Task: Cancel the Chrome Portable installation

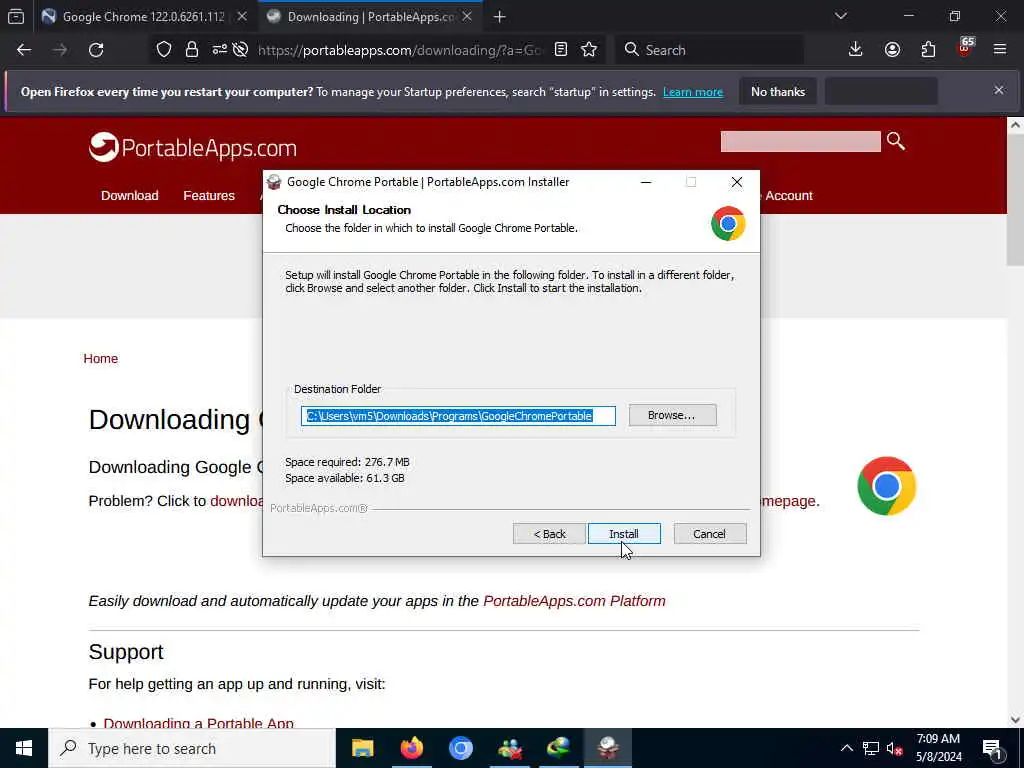Action: [709, 534]
